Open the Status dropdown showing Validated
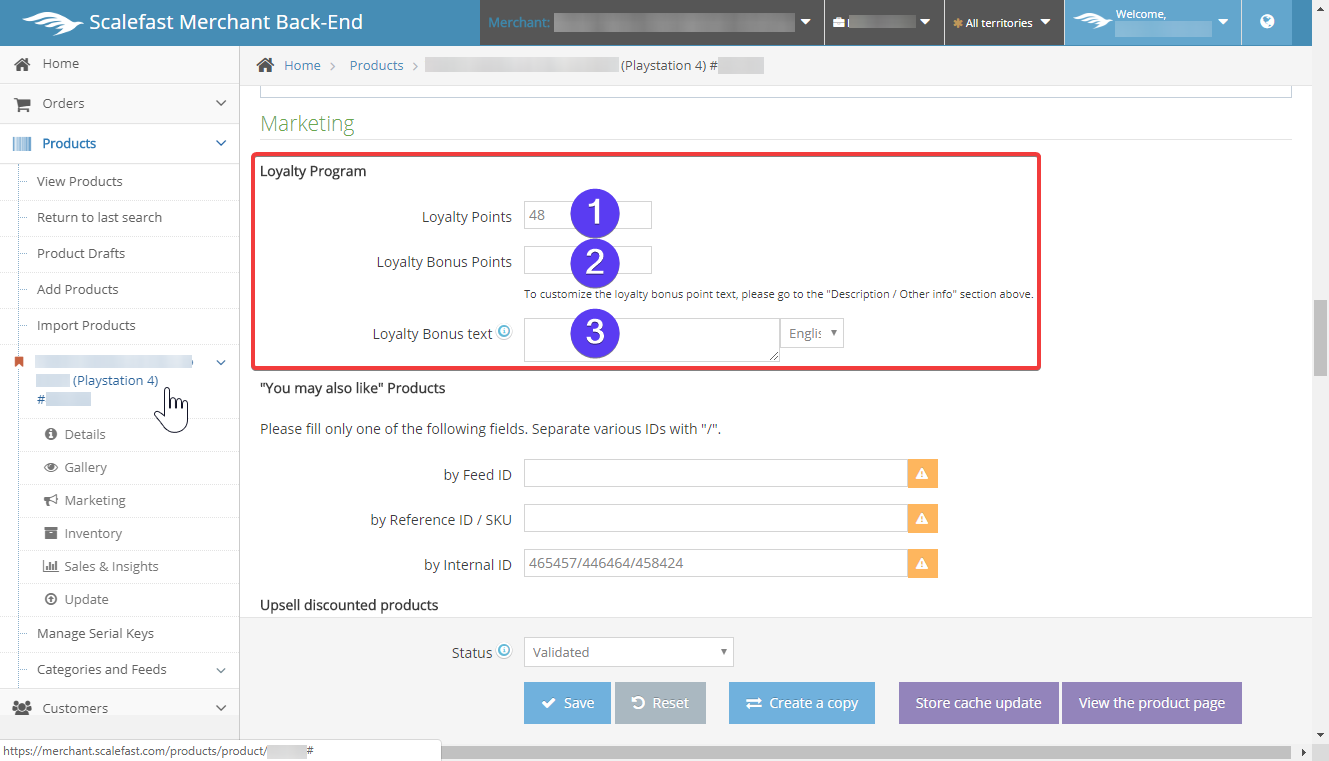This screenshot has height=761, width=1329. tap(628, 652)
